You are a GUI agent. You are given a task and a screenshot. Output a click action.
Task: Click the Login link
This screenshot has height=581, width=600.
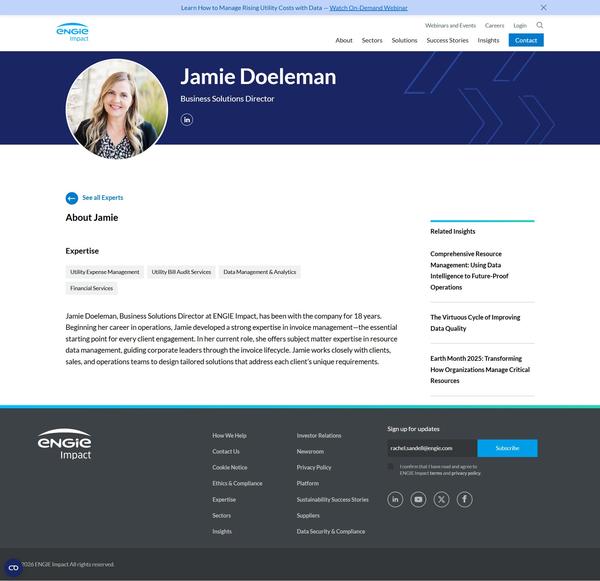coord(520,26)
